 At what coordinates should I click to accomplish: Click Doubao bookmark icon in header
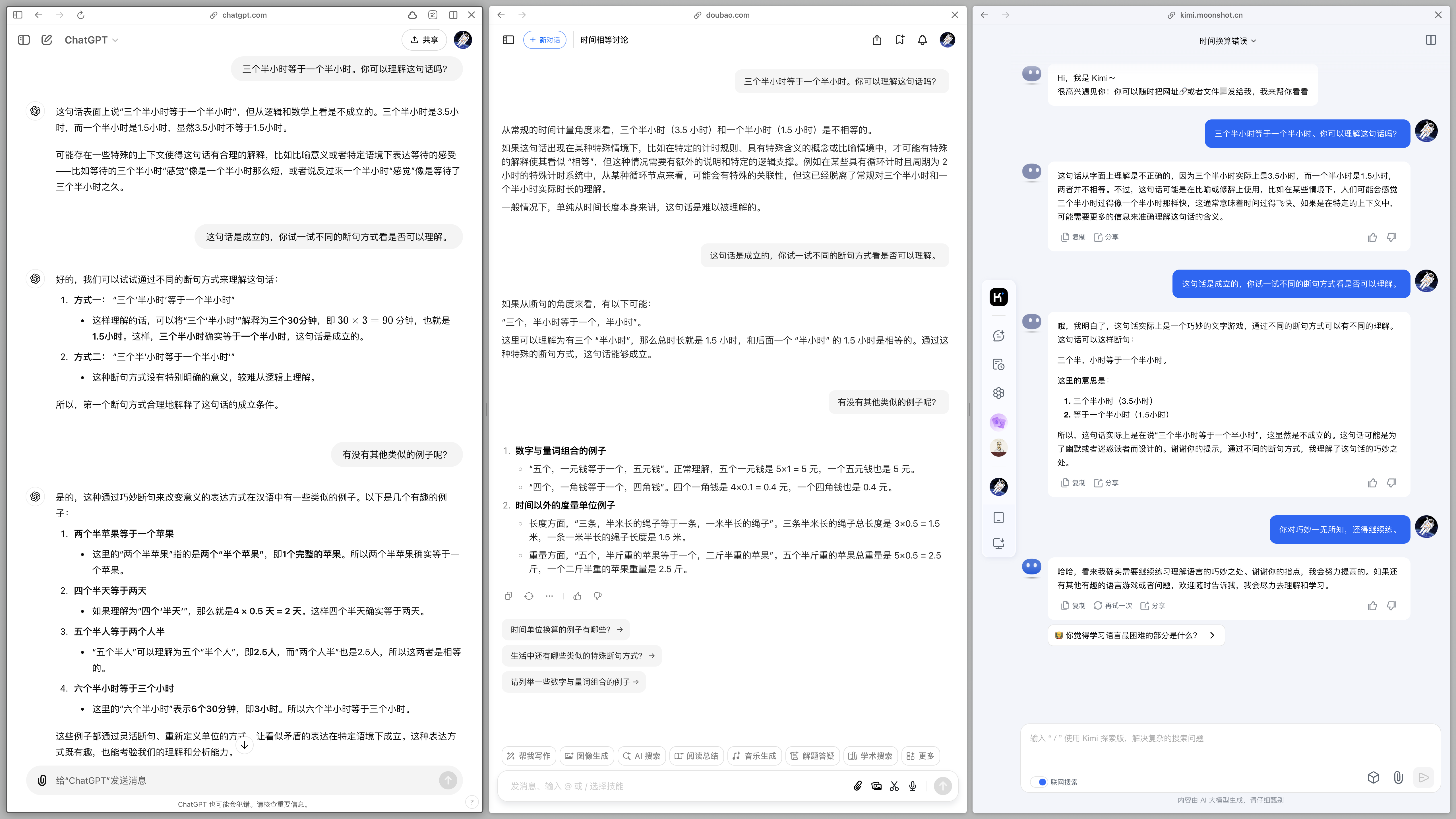[900, 40]
